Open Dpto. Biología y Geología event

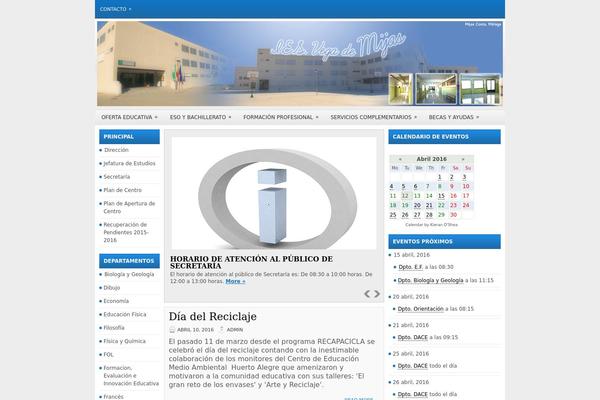point(430,281)
